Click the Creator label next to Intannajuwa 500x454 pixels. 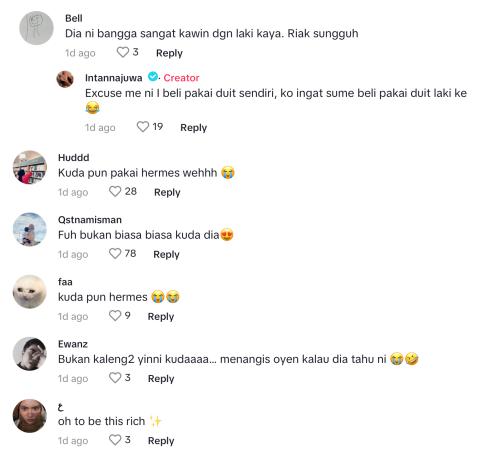tap(181, 78)
